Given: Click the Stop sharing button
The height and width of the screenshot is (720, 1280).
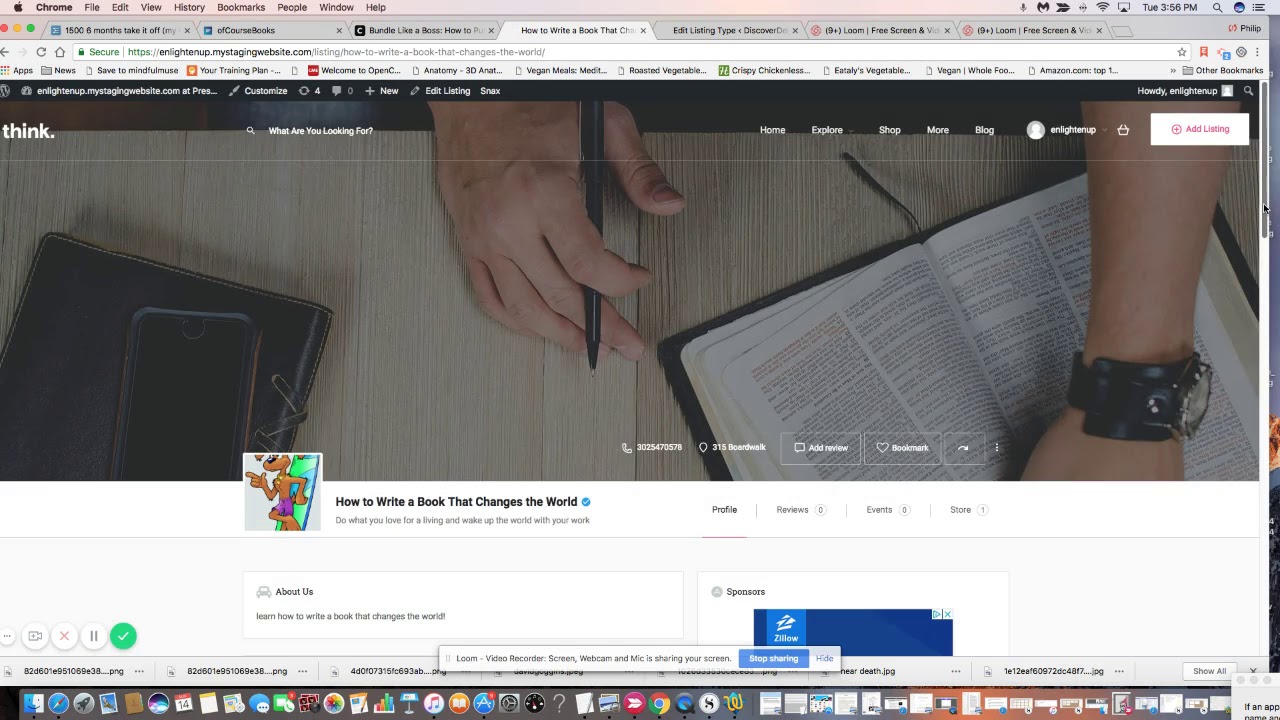Looking at the screenshot, I should (773, 658).
